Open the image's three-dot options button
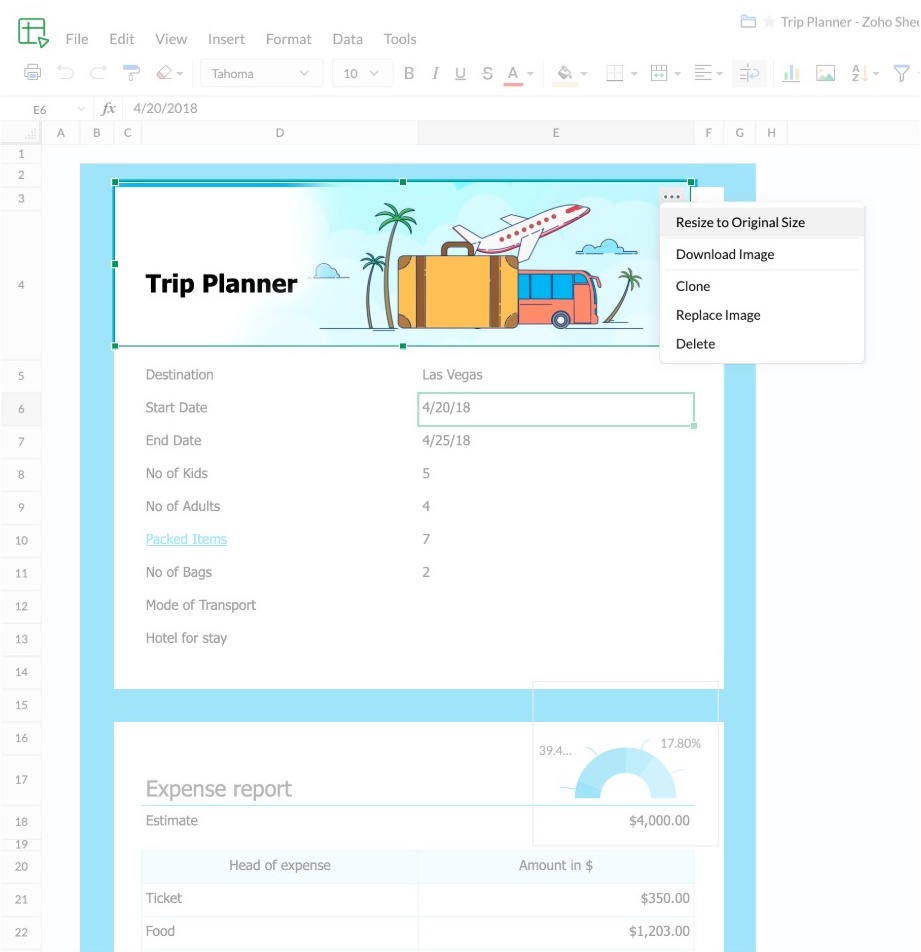This screenshot has width=921, height=952. click(x=671, y=197)
